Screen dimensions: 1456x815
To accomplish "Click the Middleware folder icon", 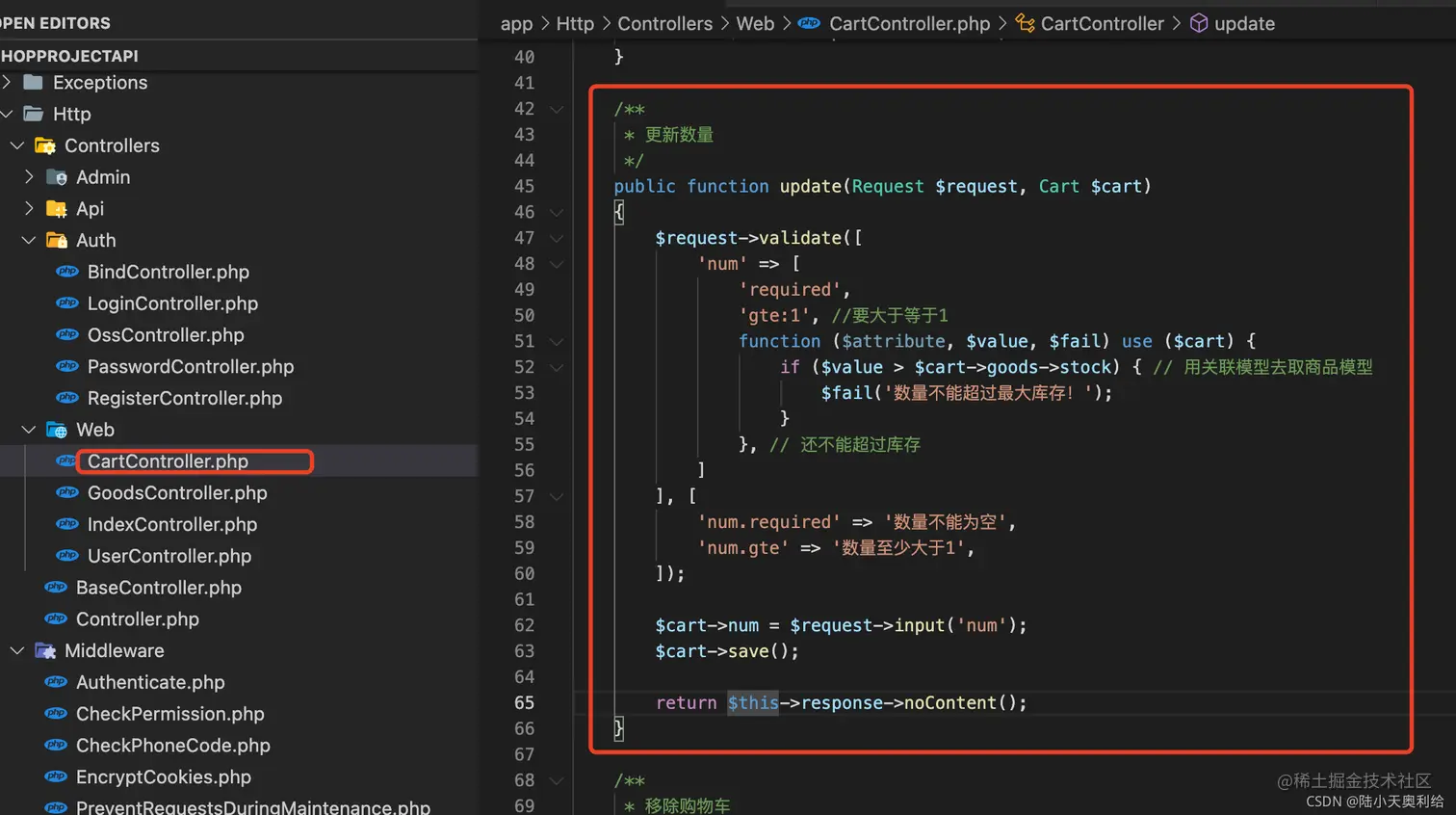I will tap(45, 650).
